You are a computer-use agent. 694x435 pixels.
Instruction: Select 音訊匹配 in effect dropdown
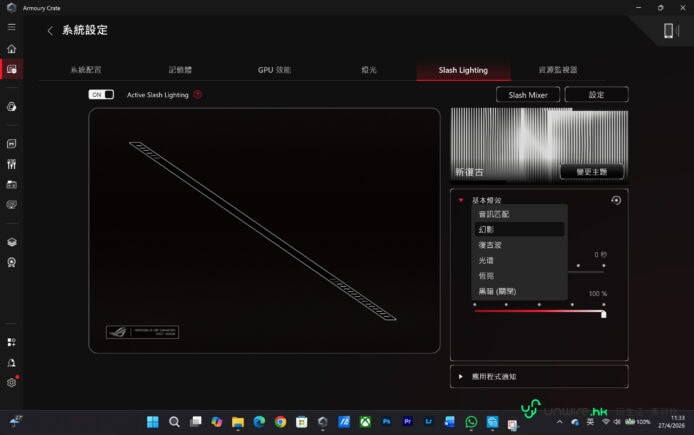point(520,214)
